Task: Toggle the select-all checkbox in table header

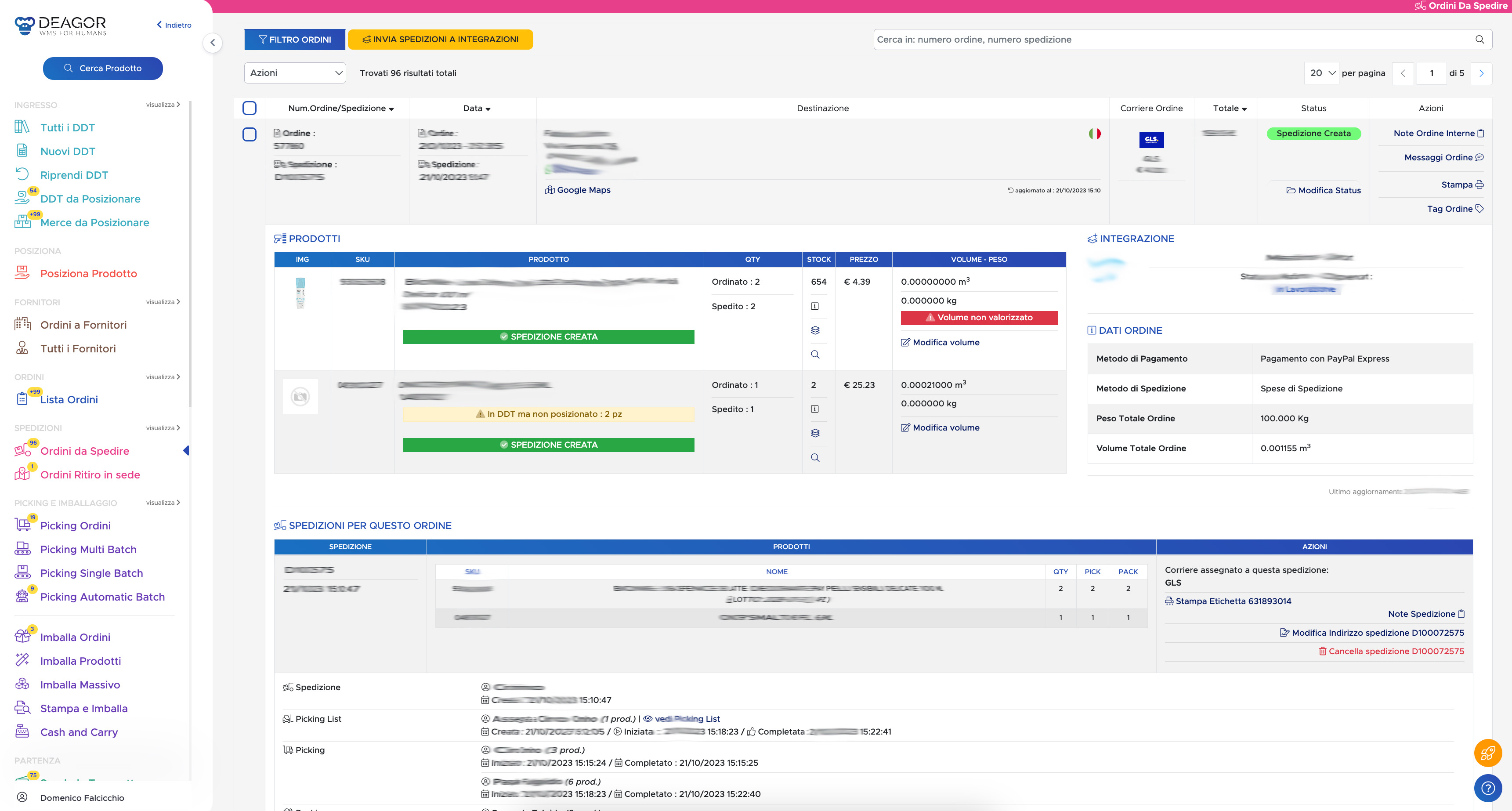Action: (x=250, y=108)
